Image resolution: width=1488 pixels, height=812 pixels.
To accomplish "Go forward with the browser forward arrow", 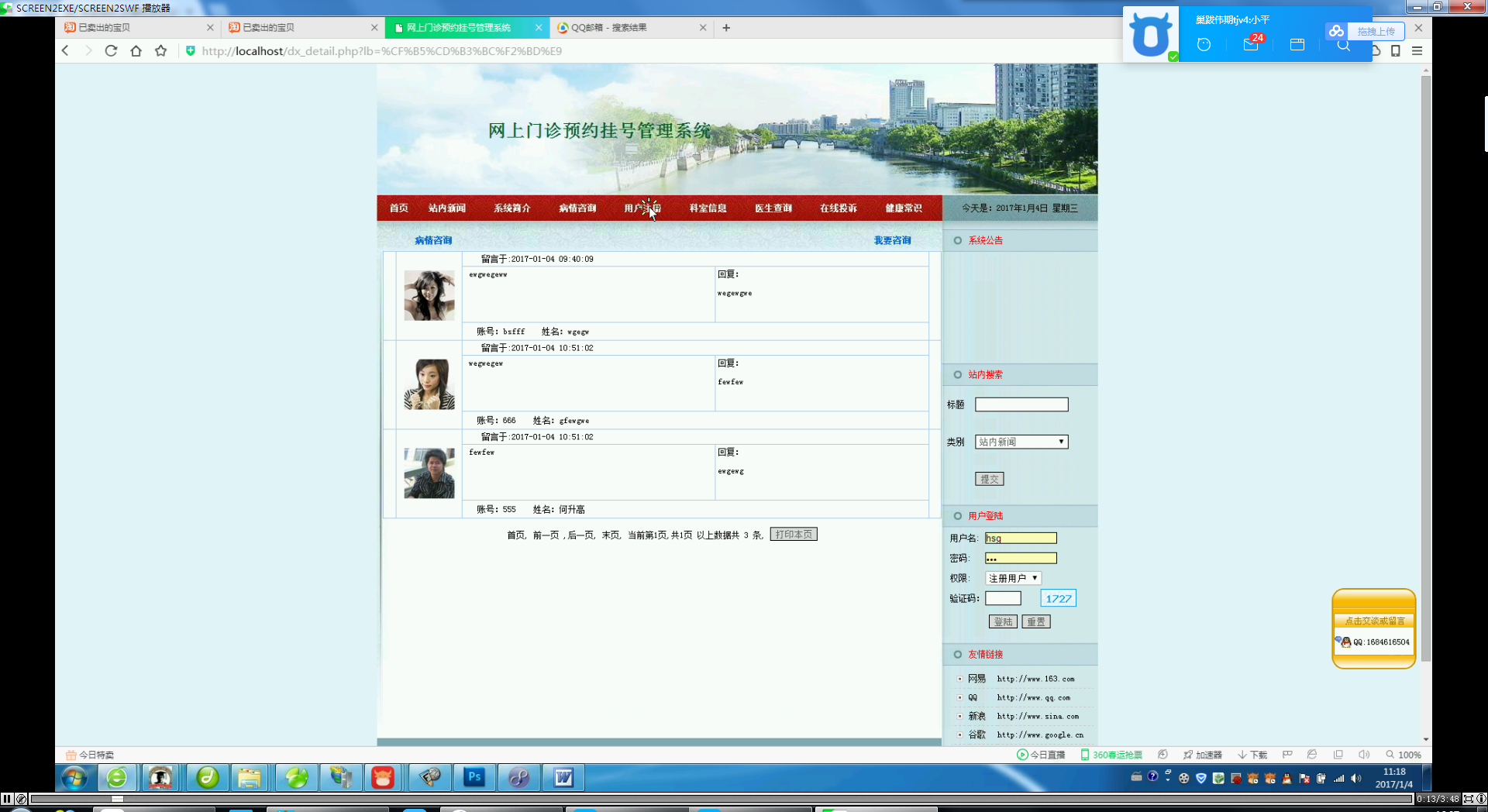I will (88, 50).
